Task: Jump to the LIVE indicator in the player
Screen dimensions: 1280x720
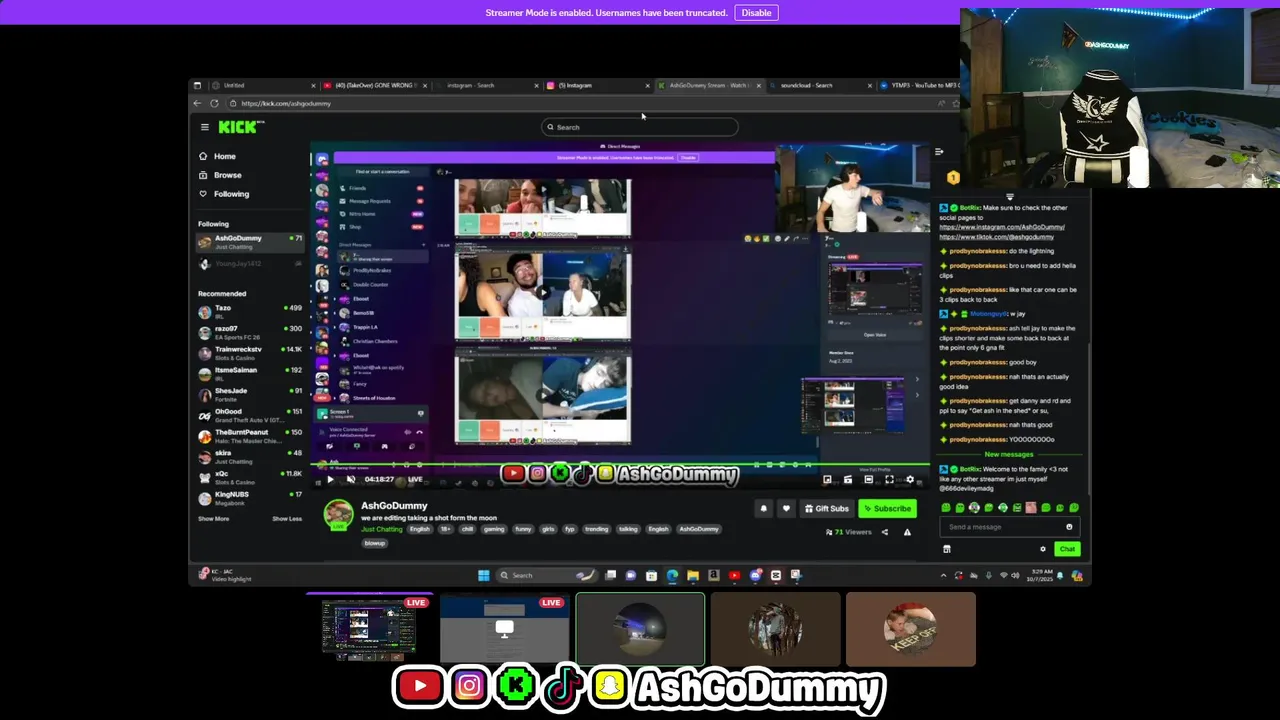Action: pyautogui.click(x=415, y=479)
